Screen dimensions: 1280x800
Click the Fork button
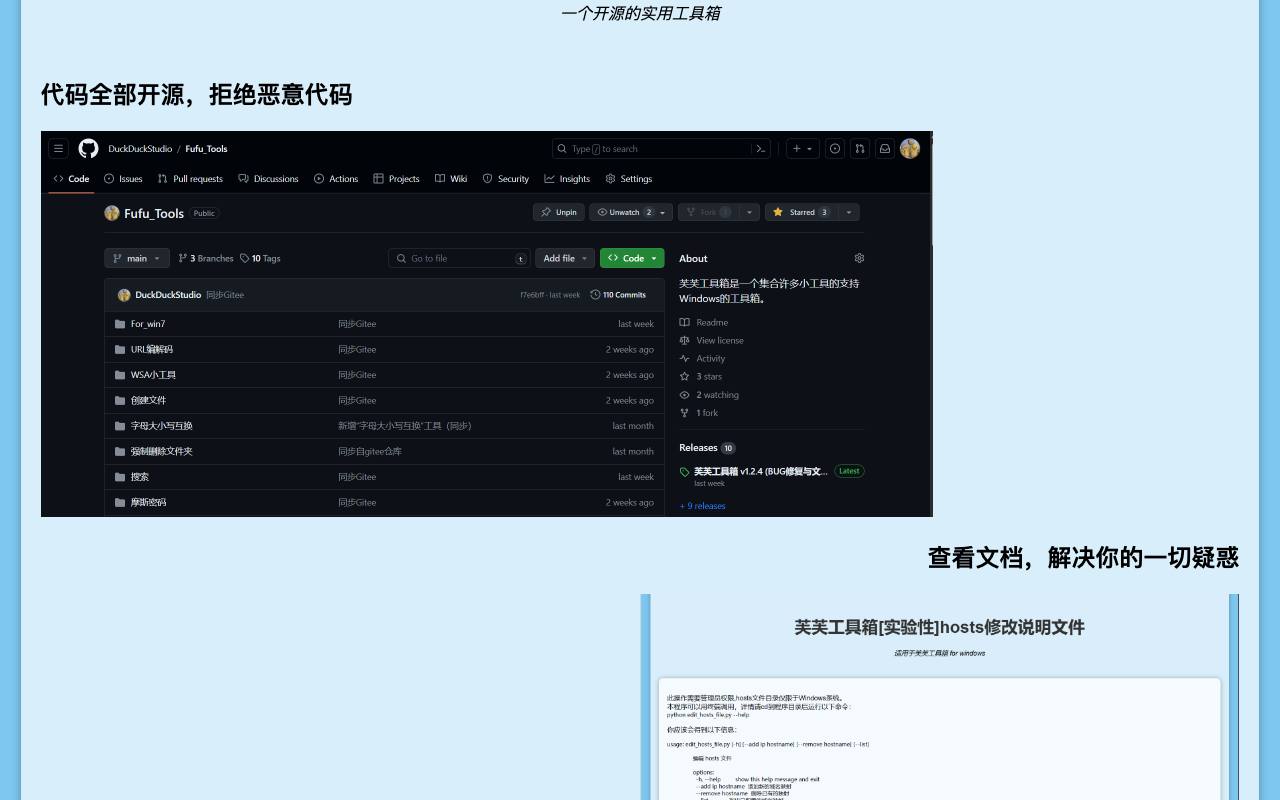click(x=709, y=212)
